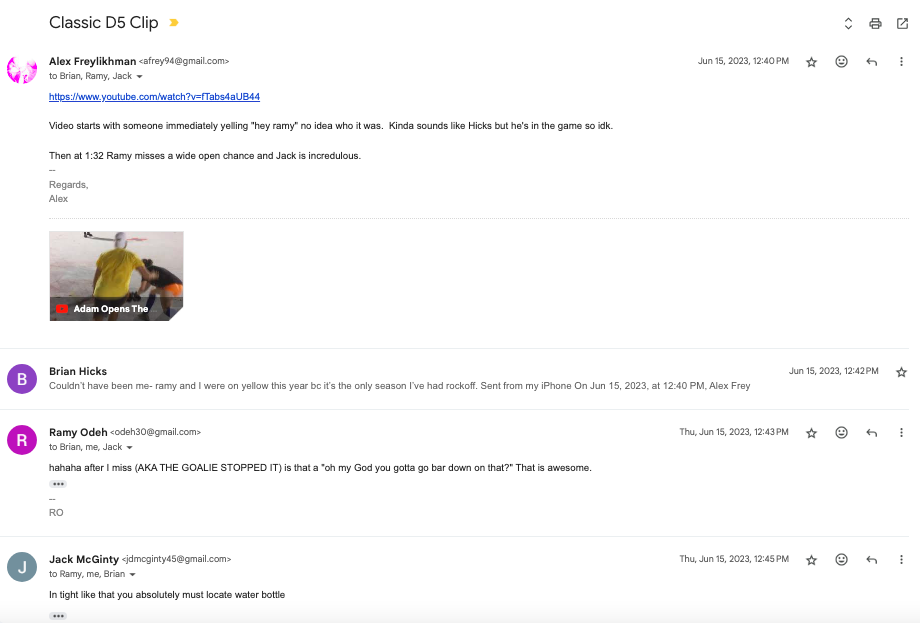
Task: Open the YouTube link in Alex's email
Action: [154, 97]
